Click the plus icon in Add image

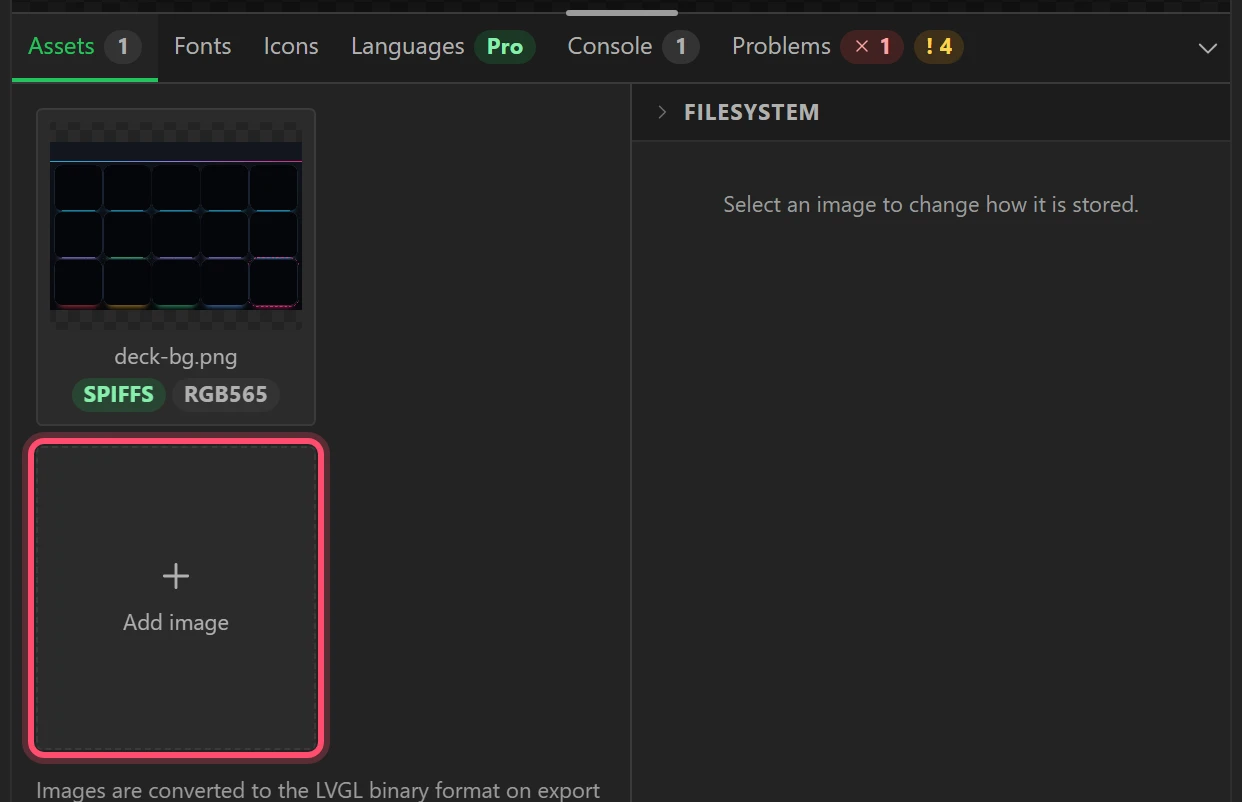point(176,576)
